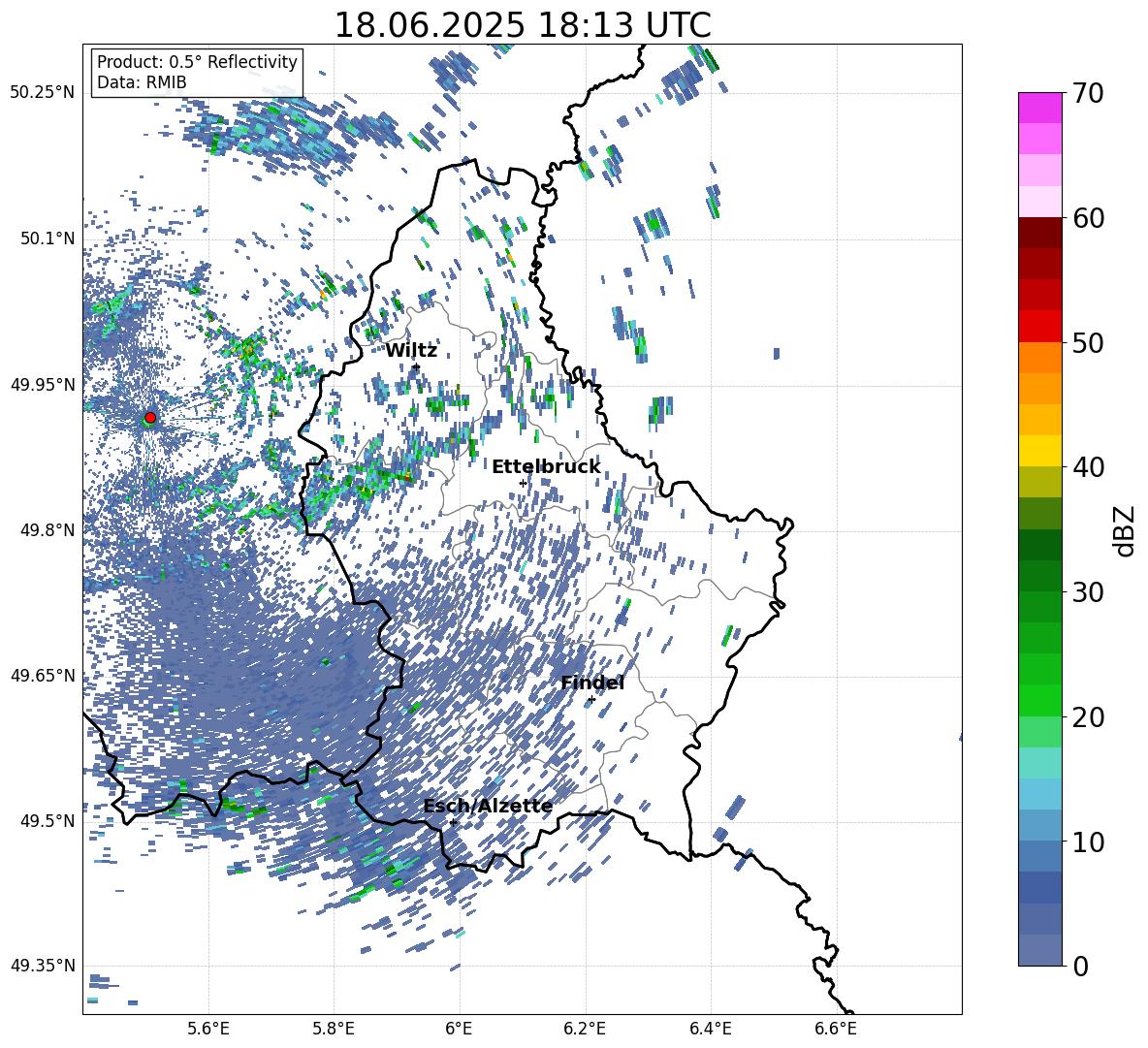This screenshot has width=1148, height=1048.
Task: Click the 5.6°E longitude label
Action: pos(208,1029)
